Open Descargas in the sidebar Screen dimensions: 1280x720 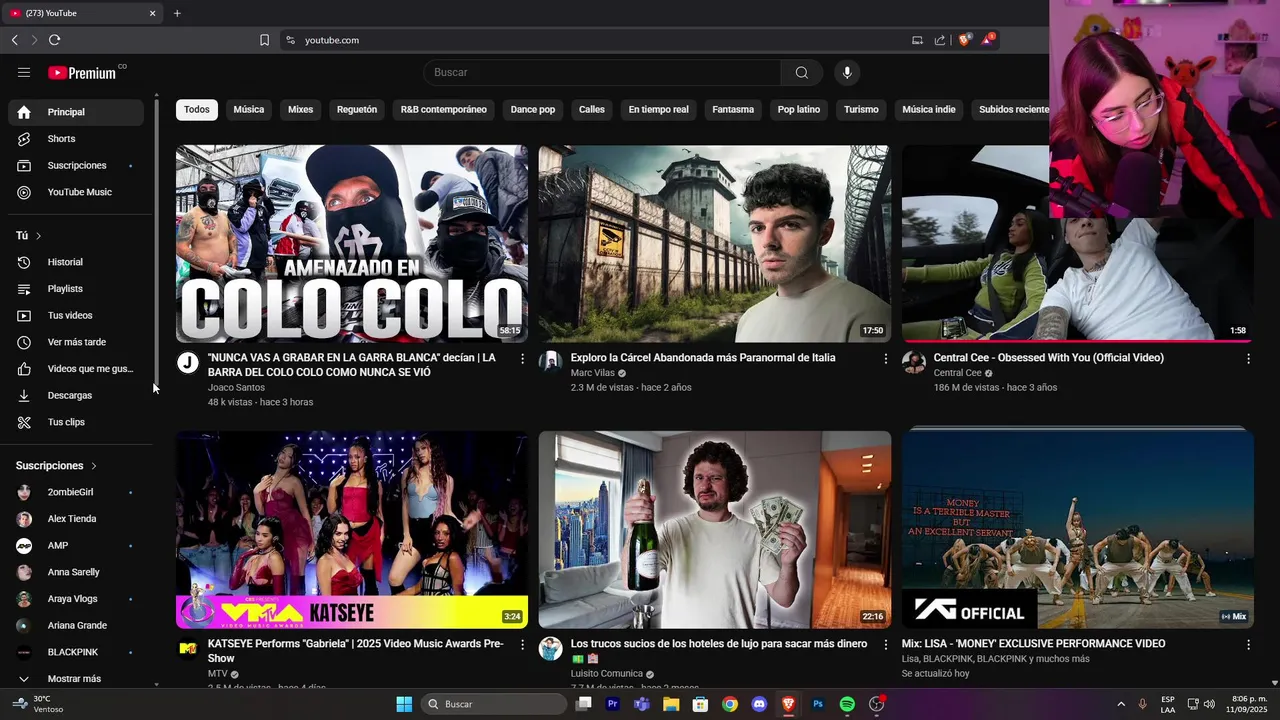pos(76,395)
